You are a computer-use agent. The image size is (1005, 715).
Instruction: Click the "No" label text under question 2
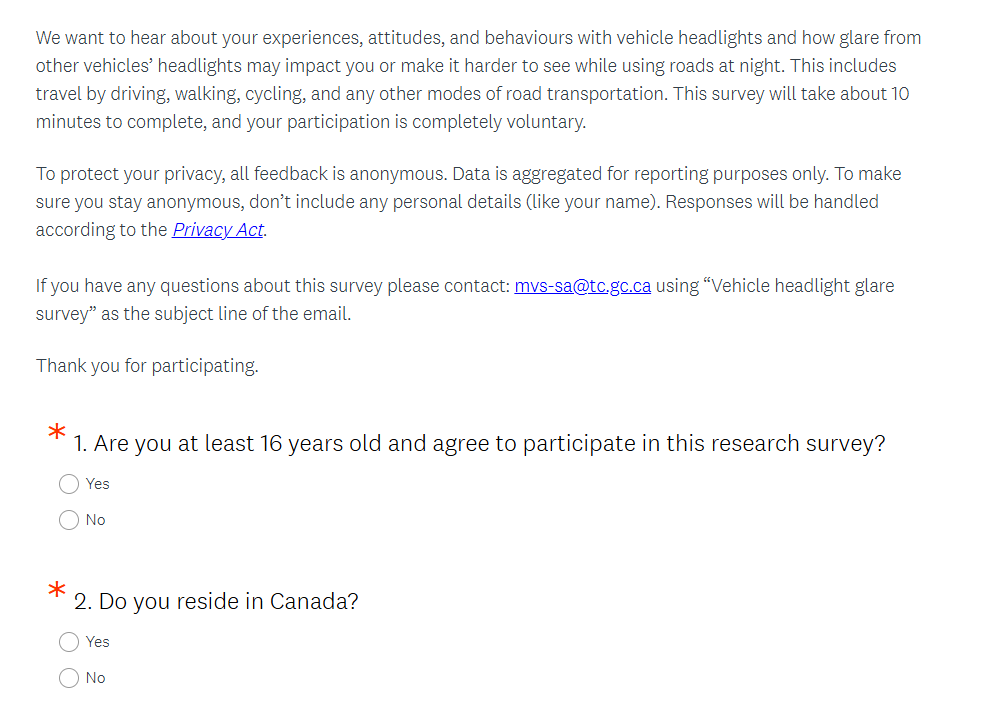pos(95,678)
